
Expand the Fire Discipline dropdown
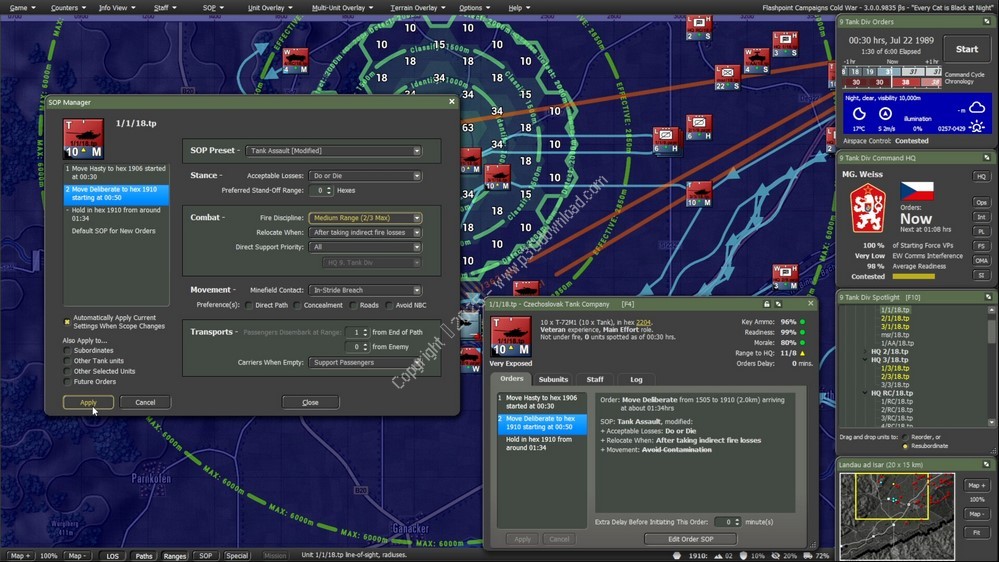point(364,218)
